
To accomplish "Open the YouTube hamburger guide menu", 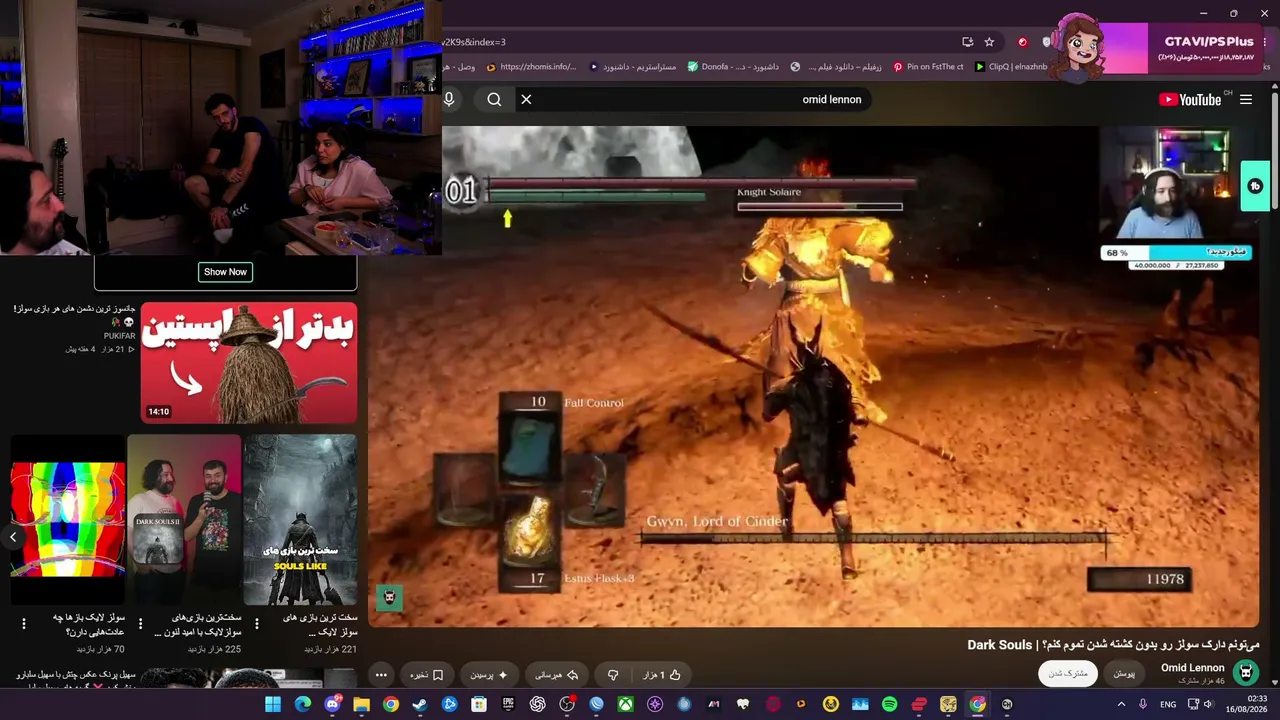I will click(1246, 99).
